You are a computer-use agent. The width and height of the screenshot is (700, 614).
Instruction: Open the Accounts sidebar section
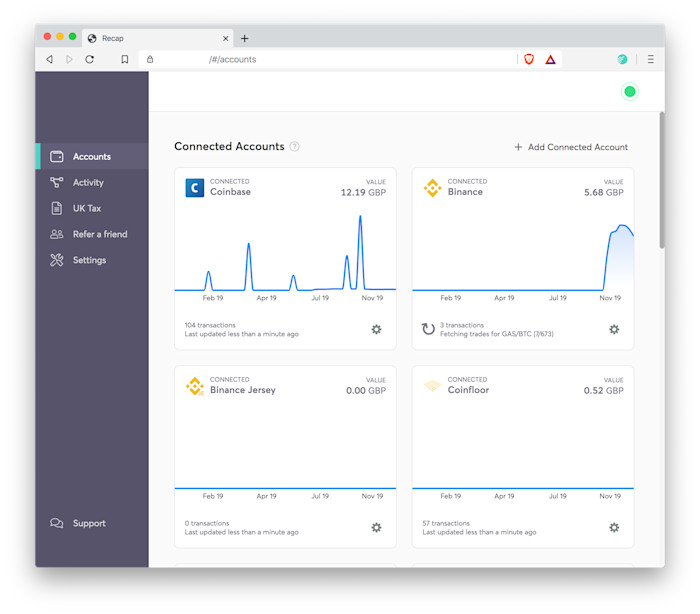[92, 156]
